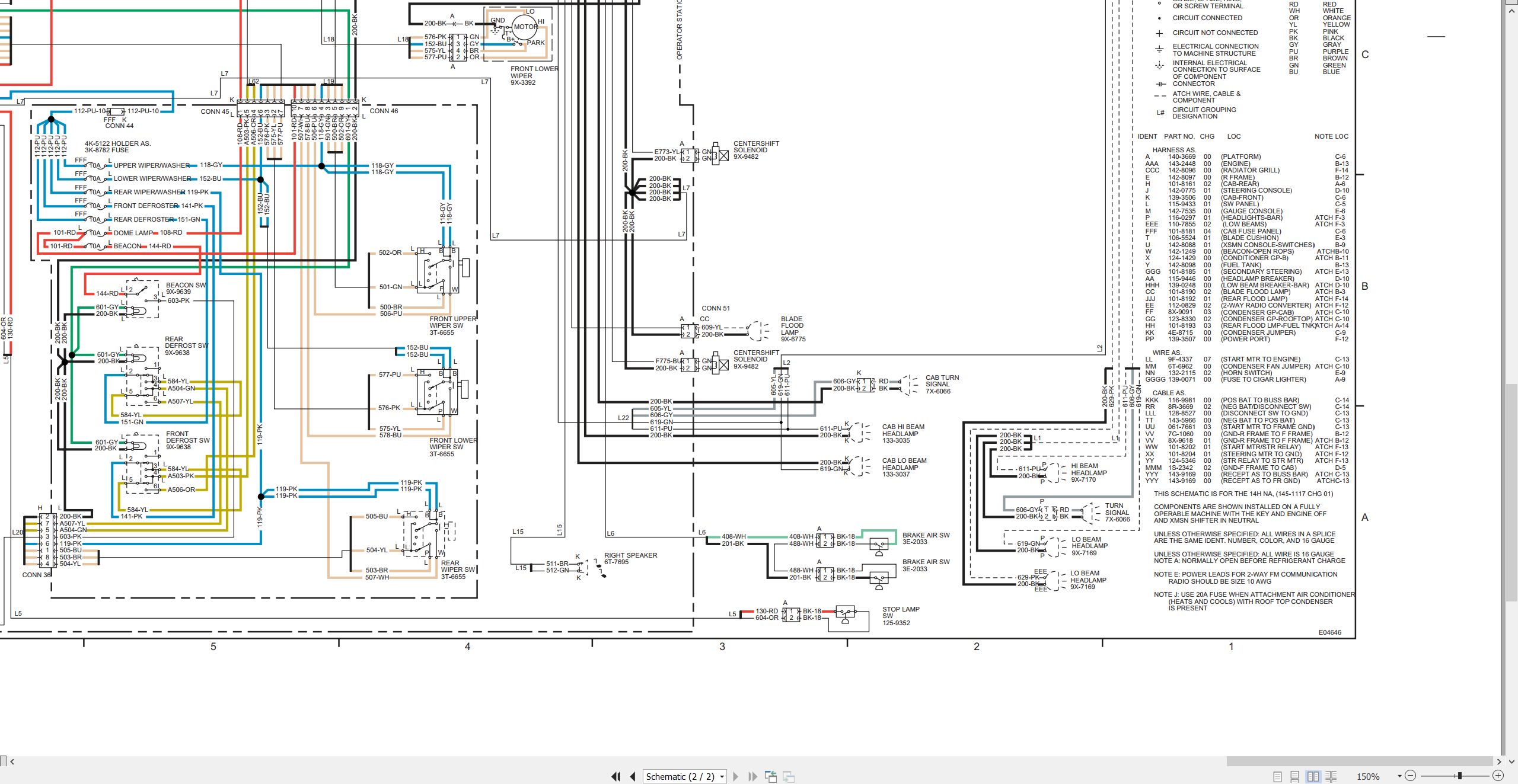
Task: Open the Schematic (2 / 2) page dropdown
Action: click(x=684, y=776)
